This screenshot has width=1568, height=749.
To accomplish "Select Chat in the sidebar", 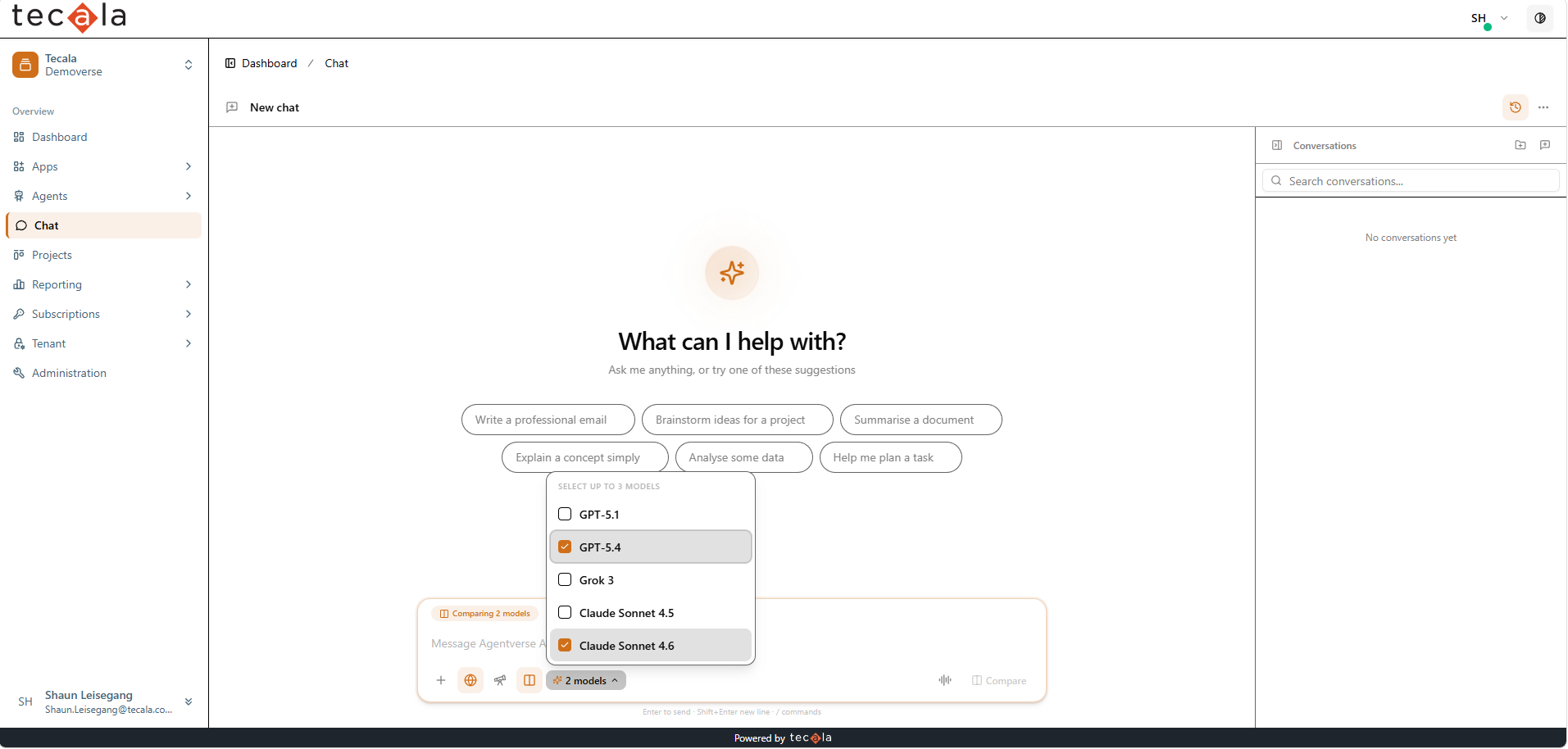I will (104, 225).
